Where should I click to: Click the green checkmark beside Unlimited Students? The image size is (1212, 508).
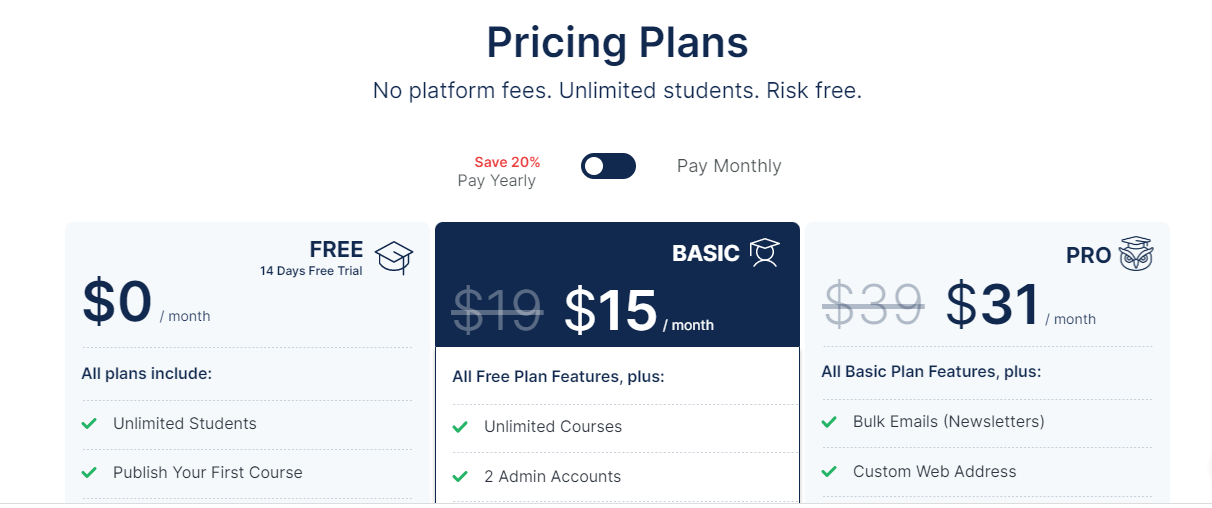pyautogui.click(x=89, y=423)
